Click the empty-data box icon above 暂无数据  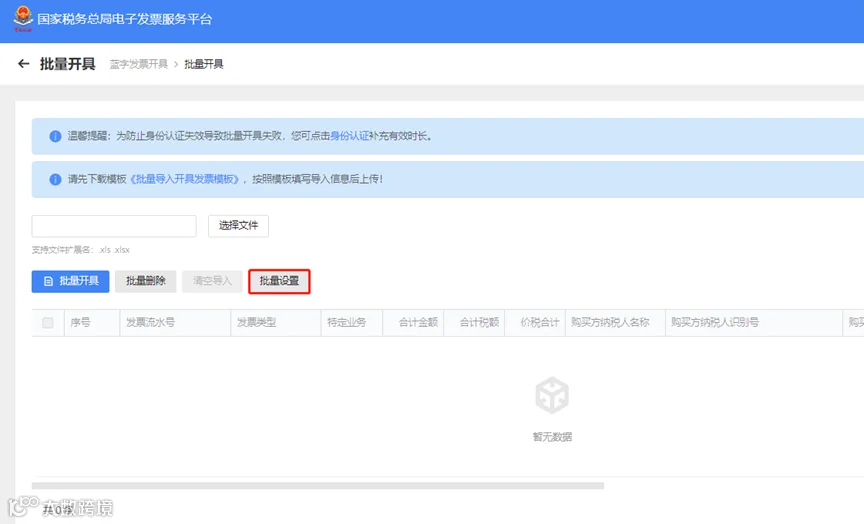coord(552,395)
